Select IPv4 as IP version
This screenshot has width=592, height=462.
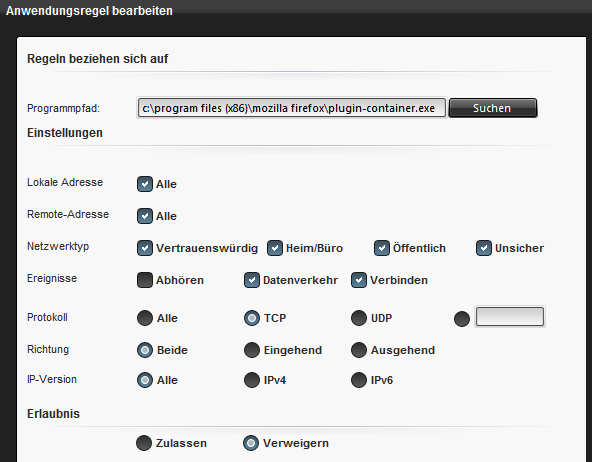252,380
